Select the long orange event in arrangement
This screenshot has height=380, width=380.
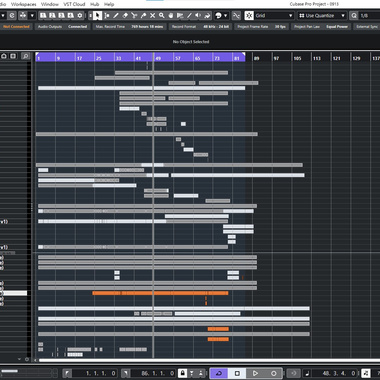click(x=160, y=293)
